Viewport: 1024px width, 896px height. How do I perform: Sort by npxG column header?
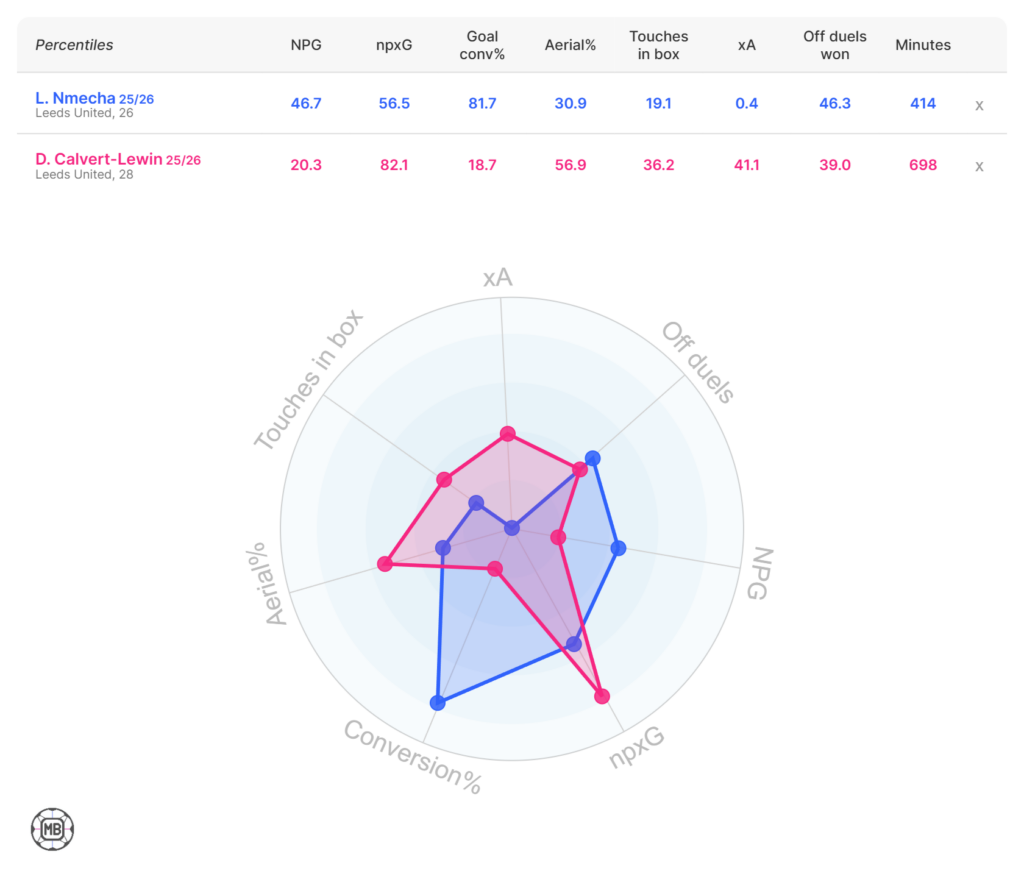(393, 45)
